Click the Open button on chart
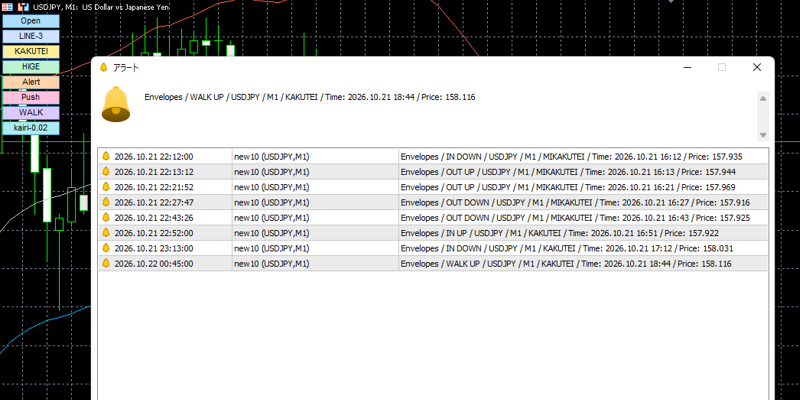The width and height of the screenshot is (800, 400). click(x=31, y=21)
